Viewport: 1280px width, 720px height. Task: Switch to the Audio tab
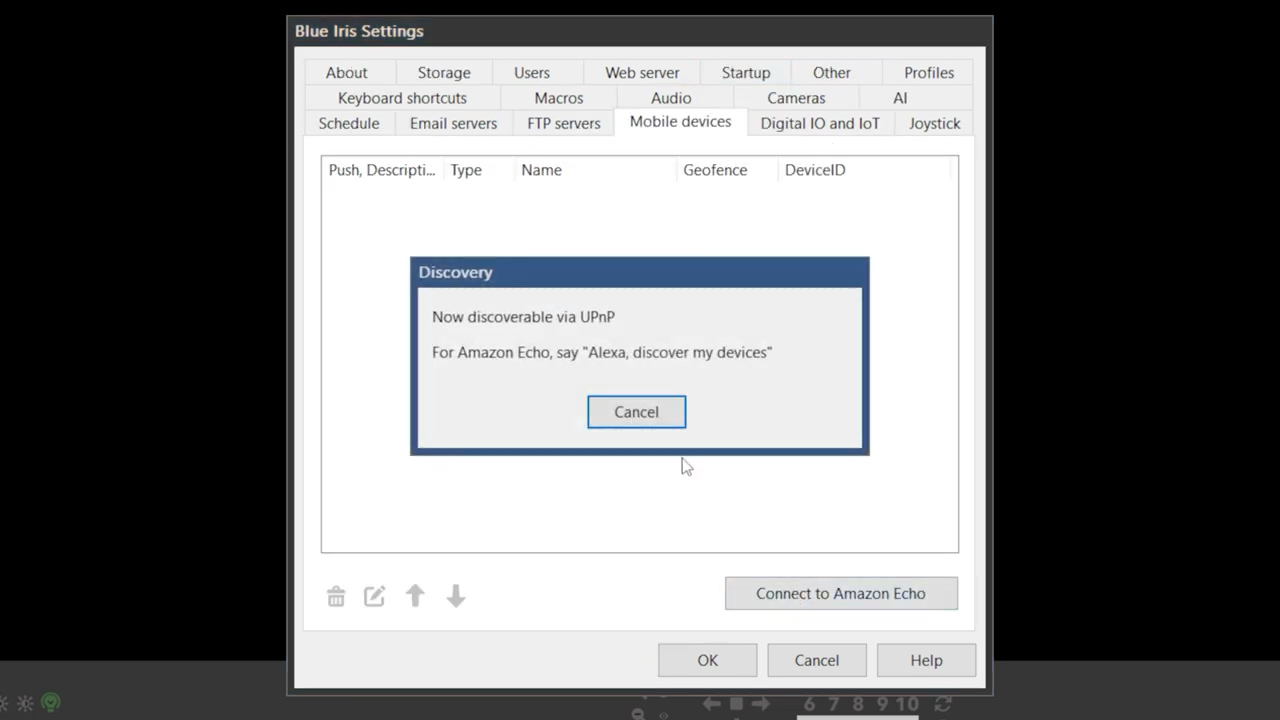671,98
